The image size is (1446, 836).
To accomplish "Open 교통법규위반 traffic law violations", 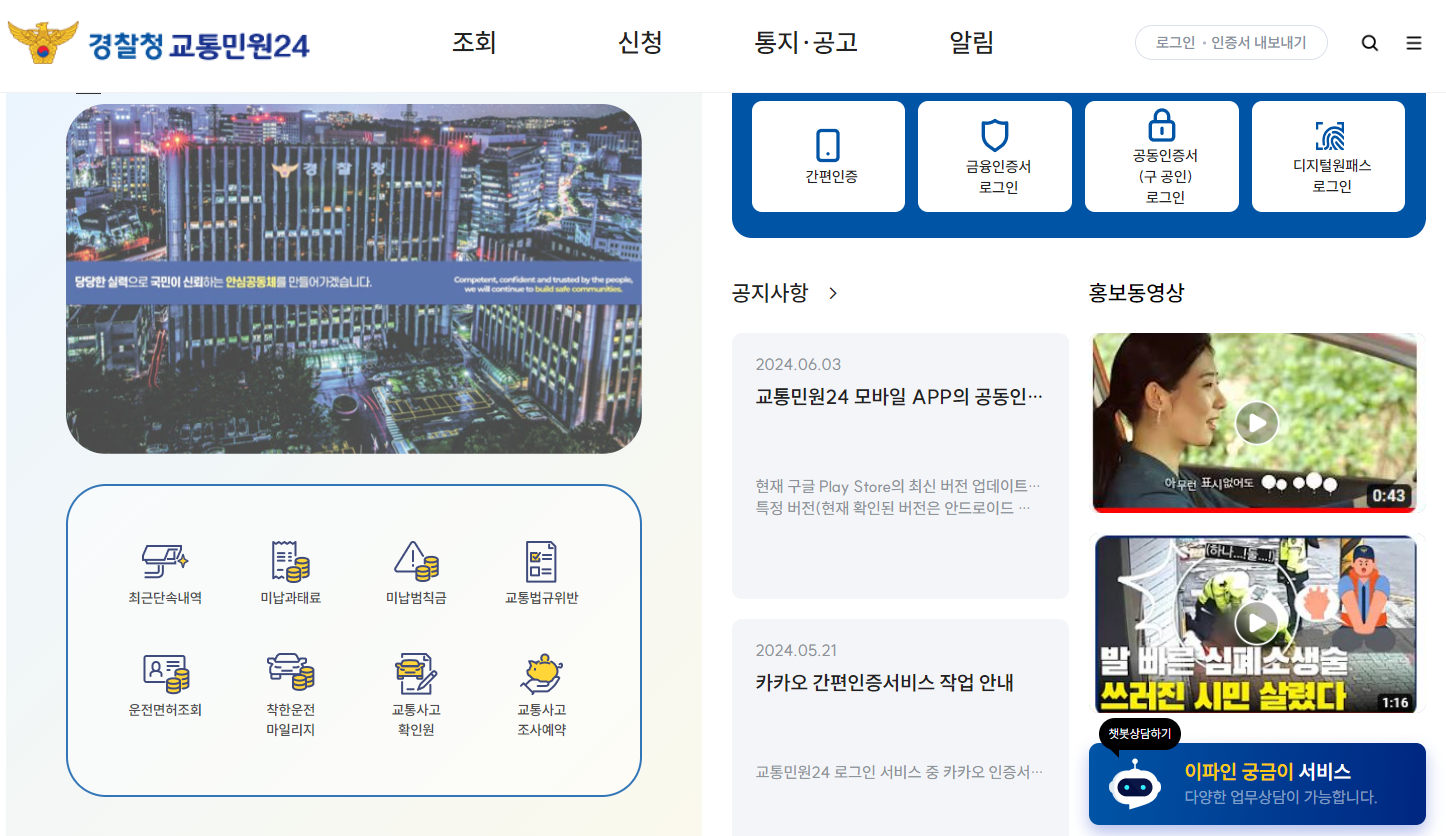I will (x=543, y=572).
